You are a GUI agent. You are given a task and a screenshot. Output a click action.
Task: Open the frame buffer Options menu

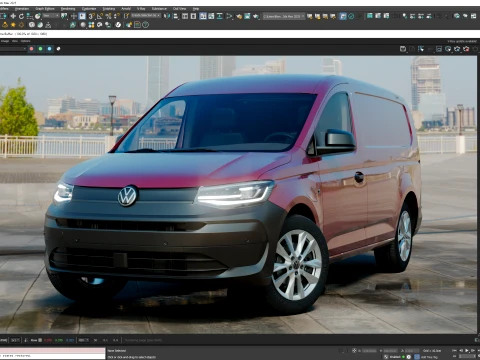(26, 41)
